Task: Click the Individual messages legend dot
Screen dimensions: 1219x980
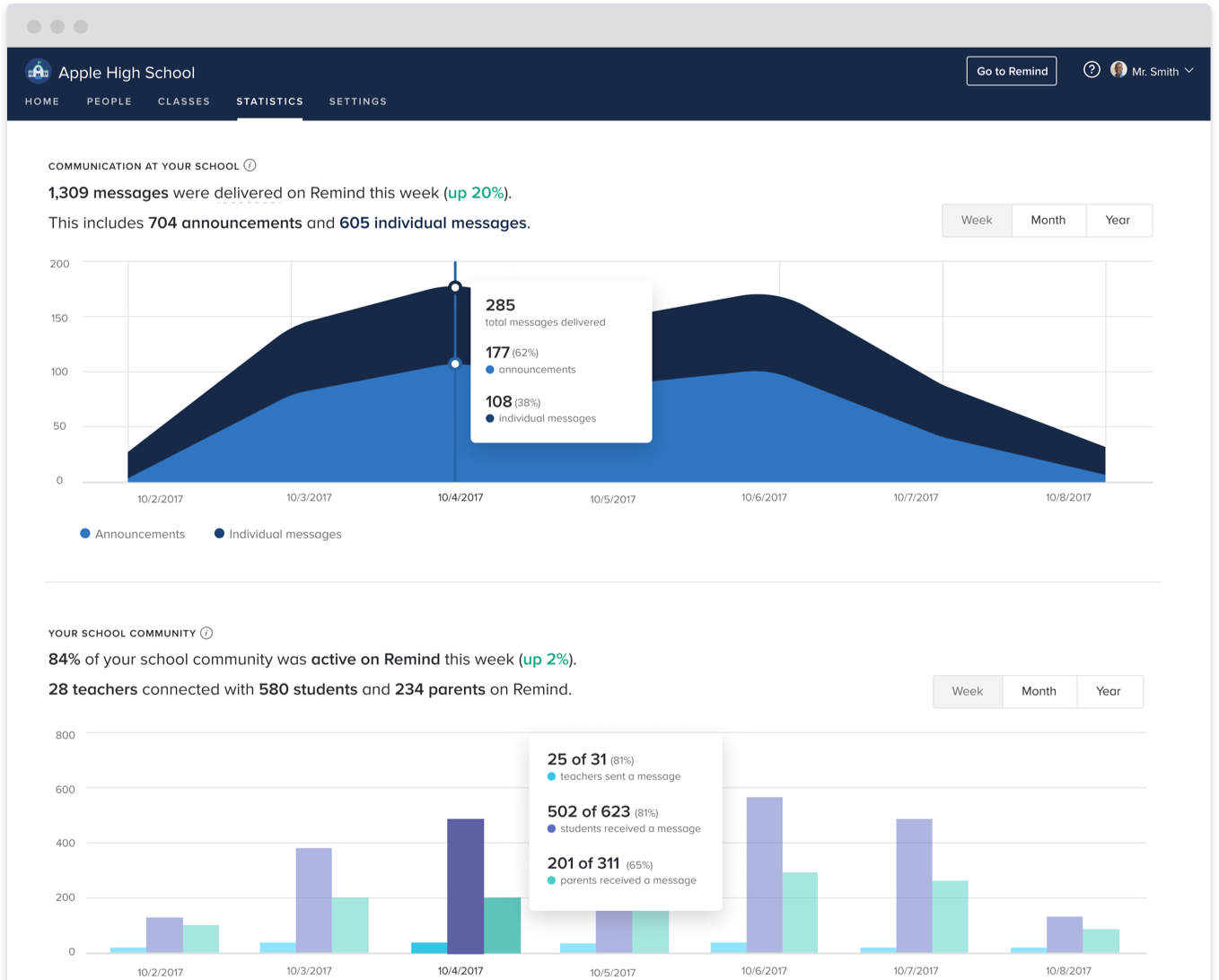Action: tap(219, 533)
